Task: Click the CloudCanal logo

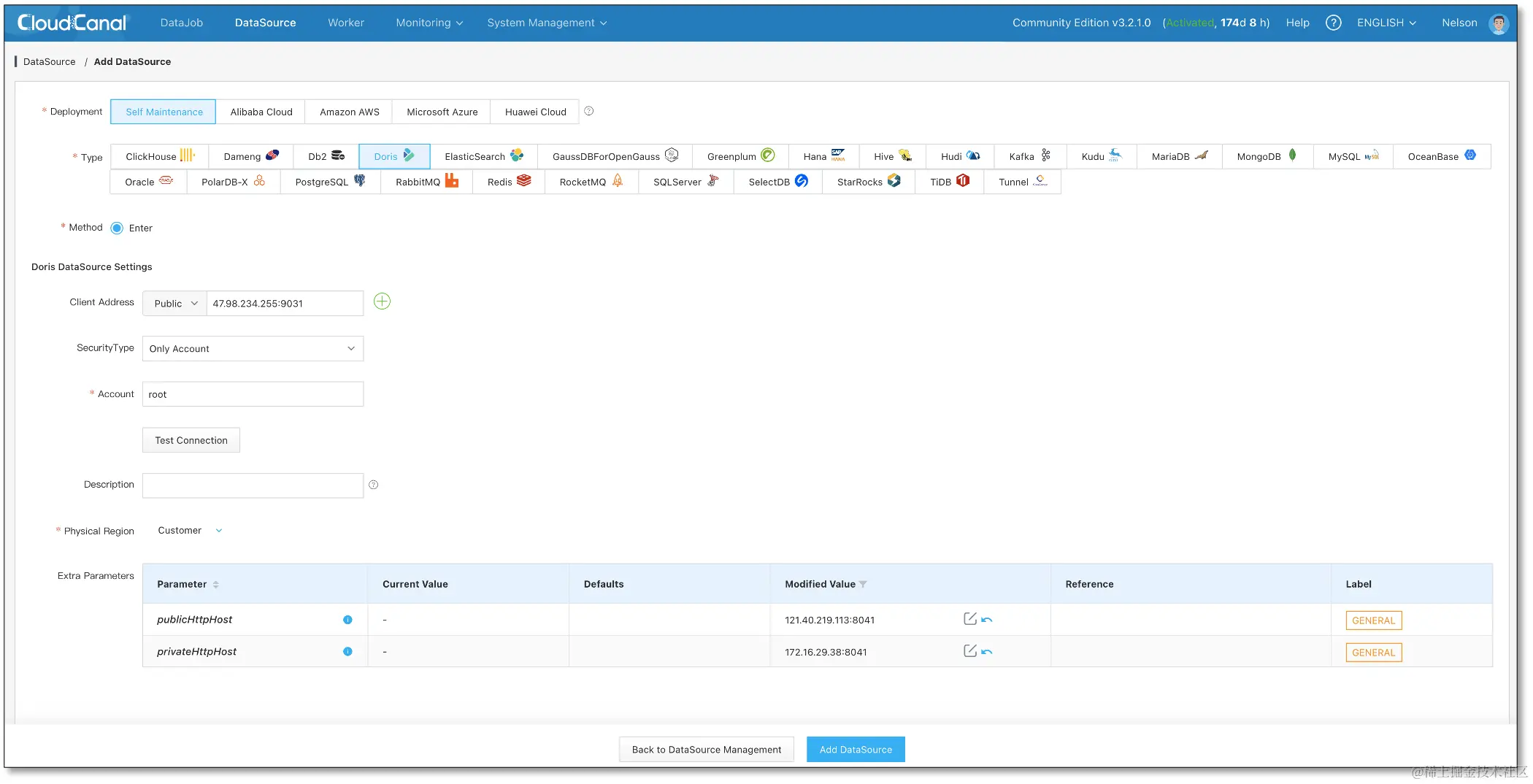Action: 72,23
